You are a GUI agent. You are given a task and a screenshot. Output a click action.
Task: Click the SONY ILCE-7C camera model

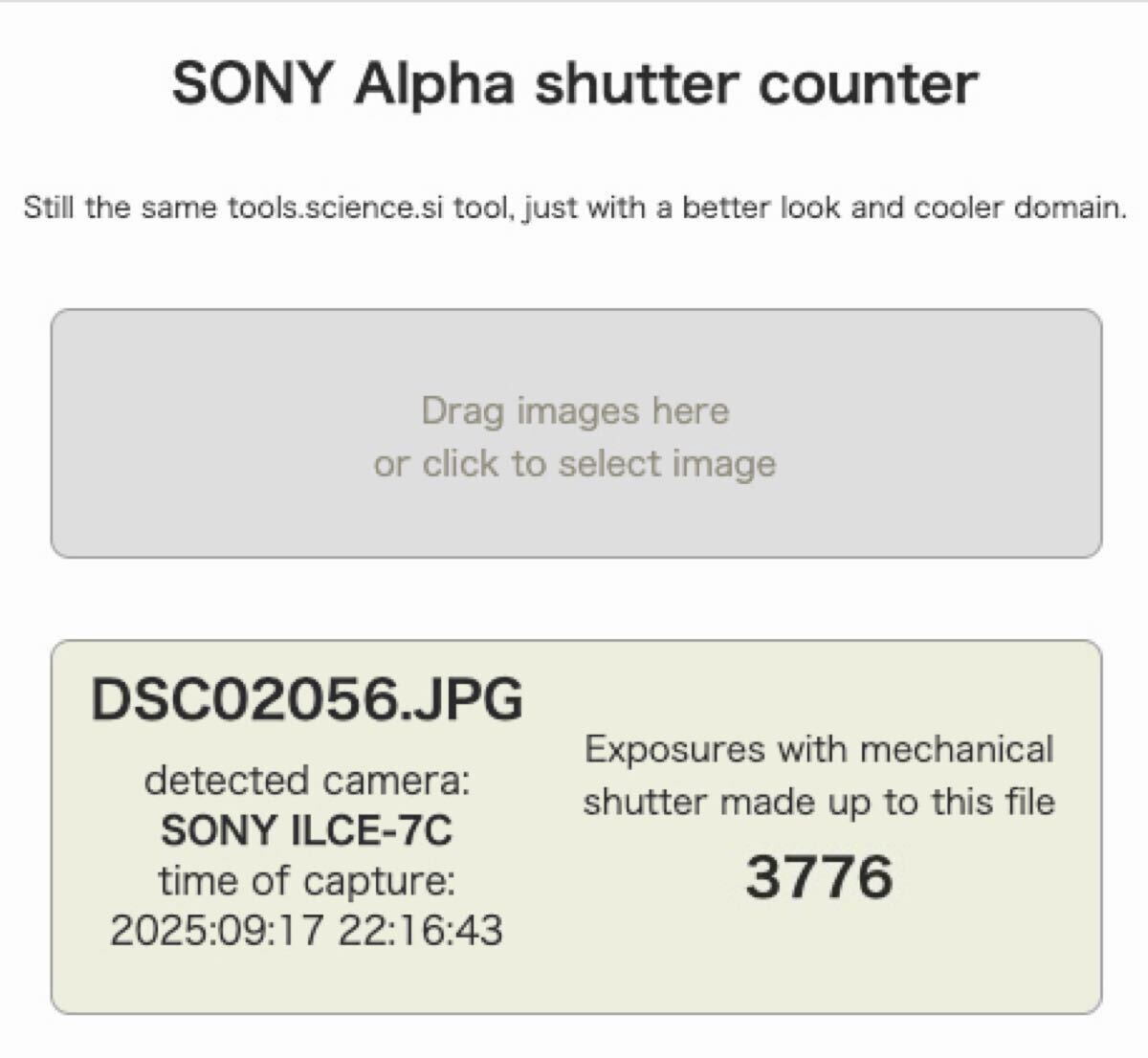click(307, 830)
